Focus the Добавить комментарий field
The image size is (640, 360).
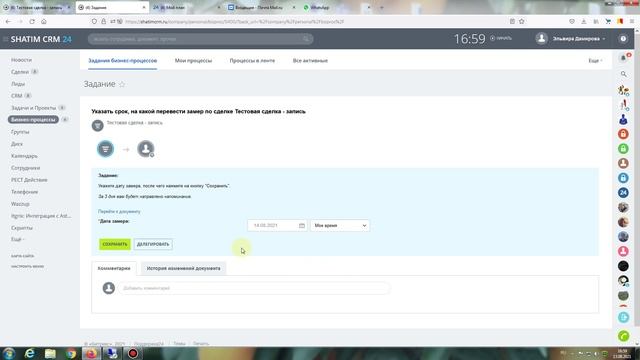coord(254,288)
